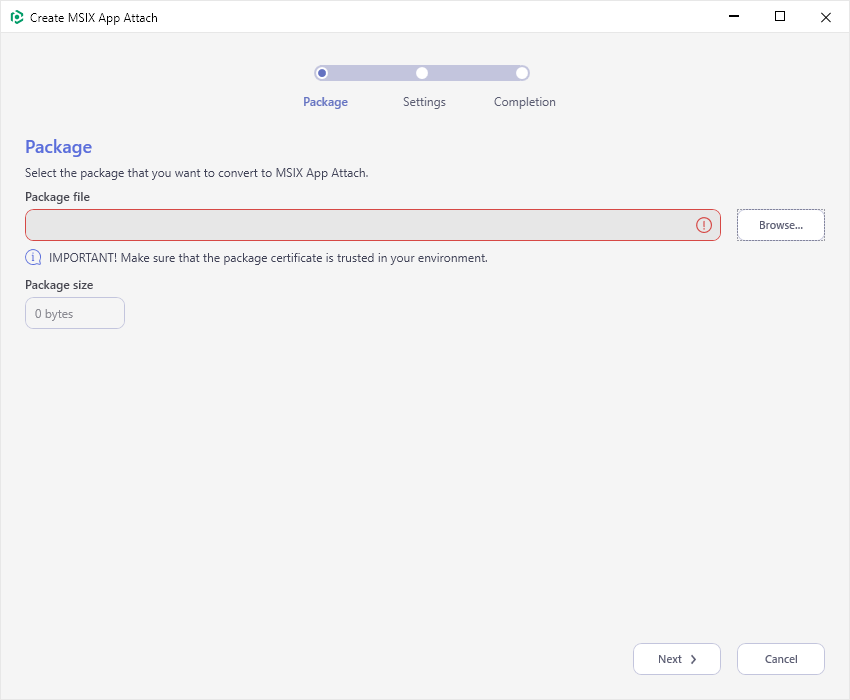
Task: Click the Next button
Action: click(677, 659)
